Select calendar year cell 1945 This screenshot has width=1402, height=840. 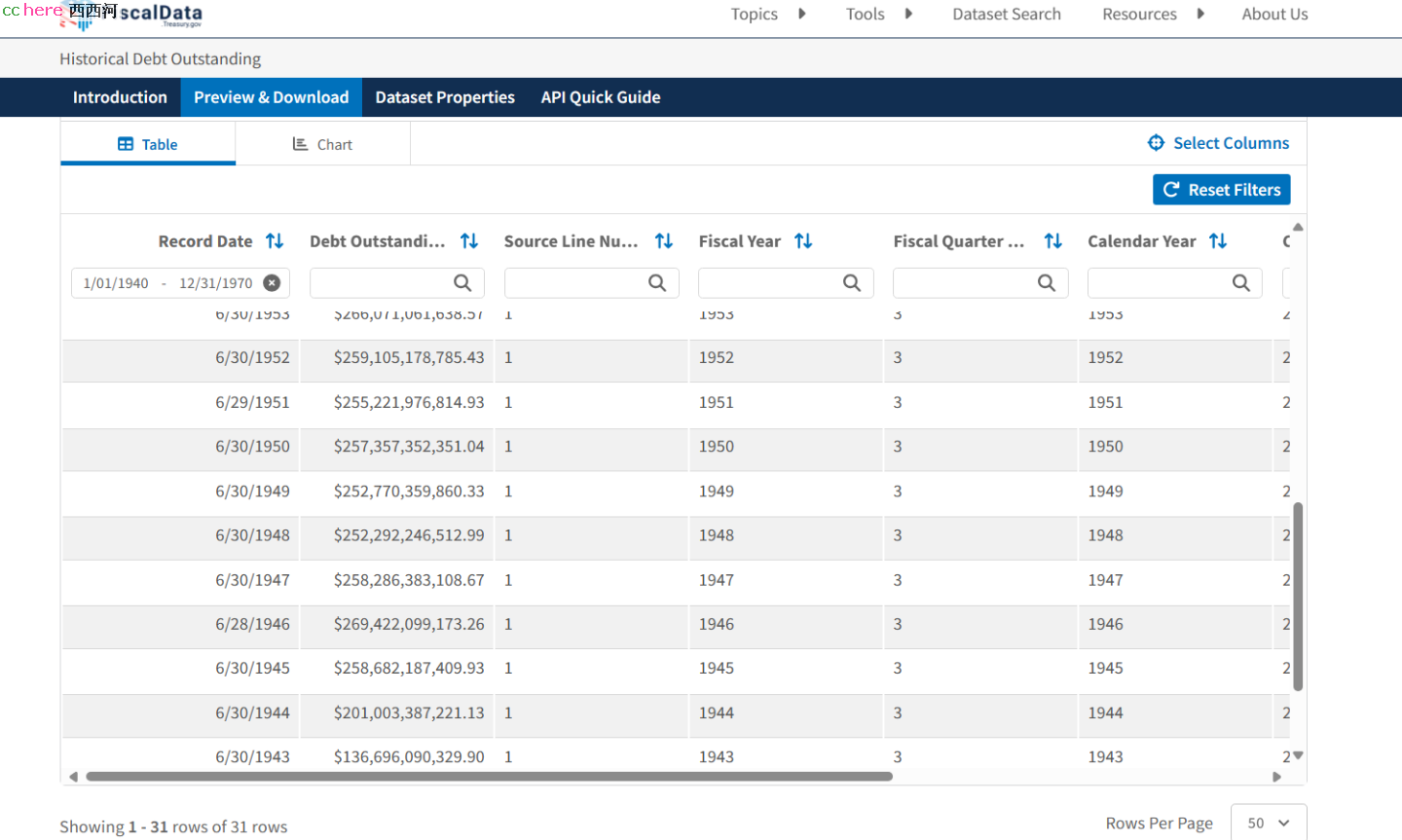tap(1106, 668)
